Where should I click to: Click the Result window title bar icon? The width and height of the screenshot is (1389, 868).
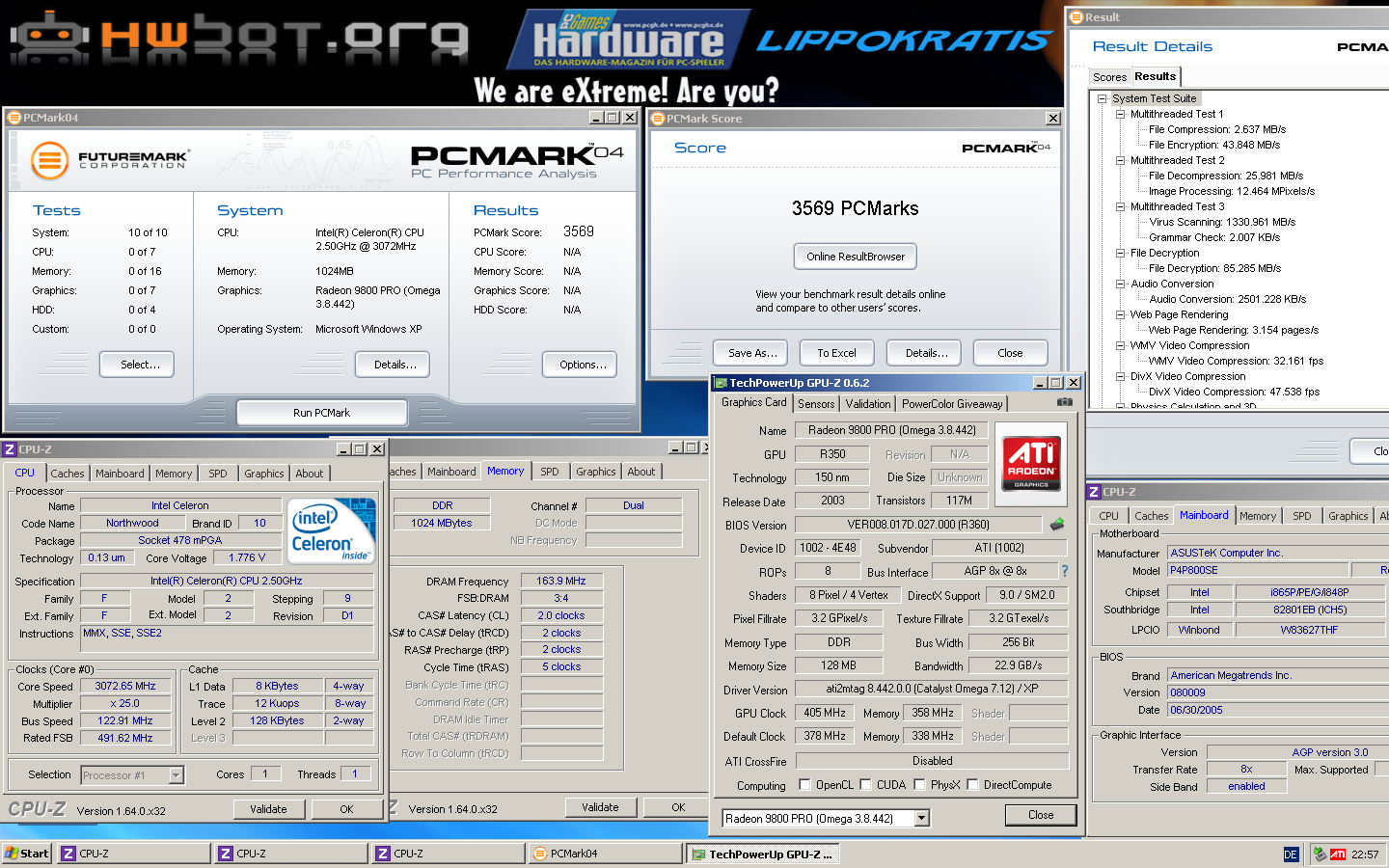pos(1076,17)
